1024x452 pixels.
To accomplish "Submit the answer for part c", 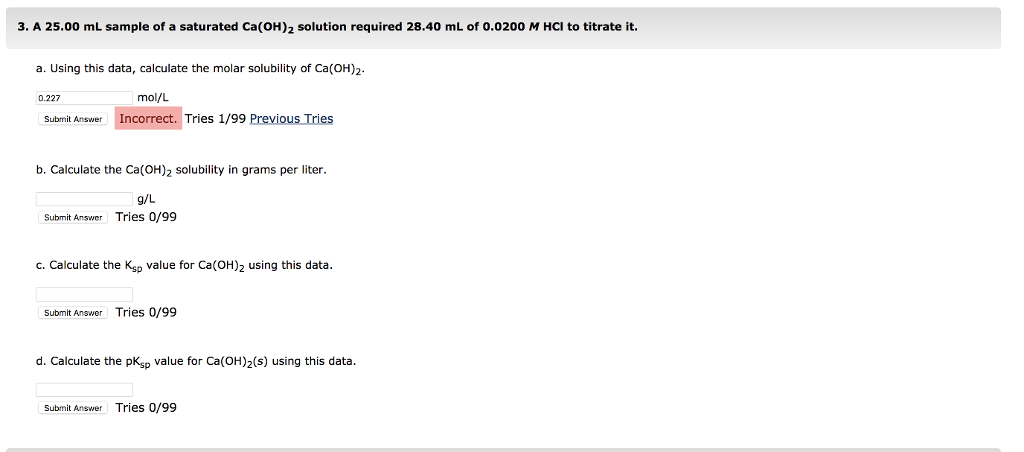I will click(73, 313).
